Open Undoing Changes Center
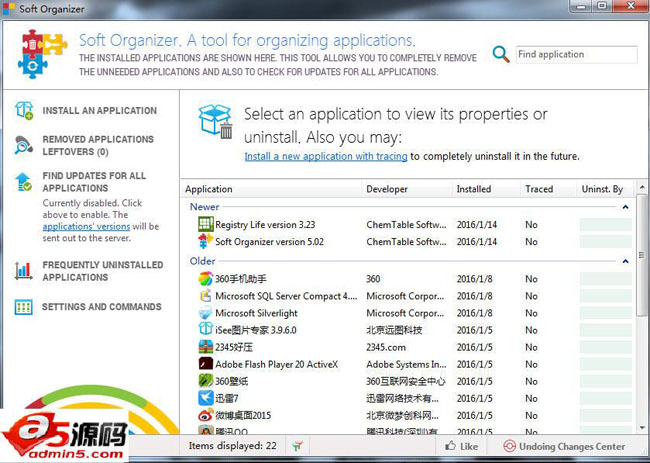Image resolution: width=650 pixels, height=463 pixels. pyautogui.click(x=572, y=446)
